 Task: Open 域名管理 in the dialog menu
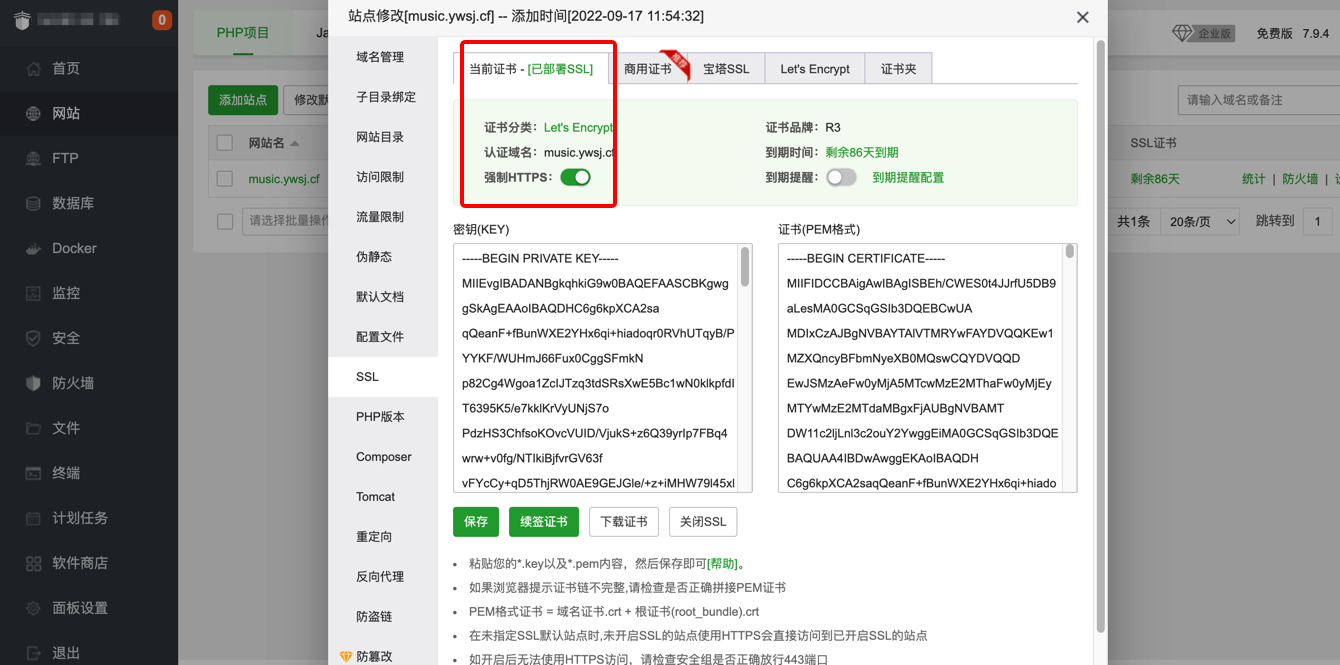point(383,57)
